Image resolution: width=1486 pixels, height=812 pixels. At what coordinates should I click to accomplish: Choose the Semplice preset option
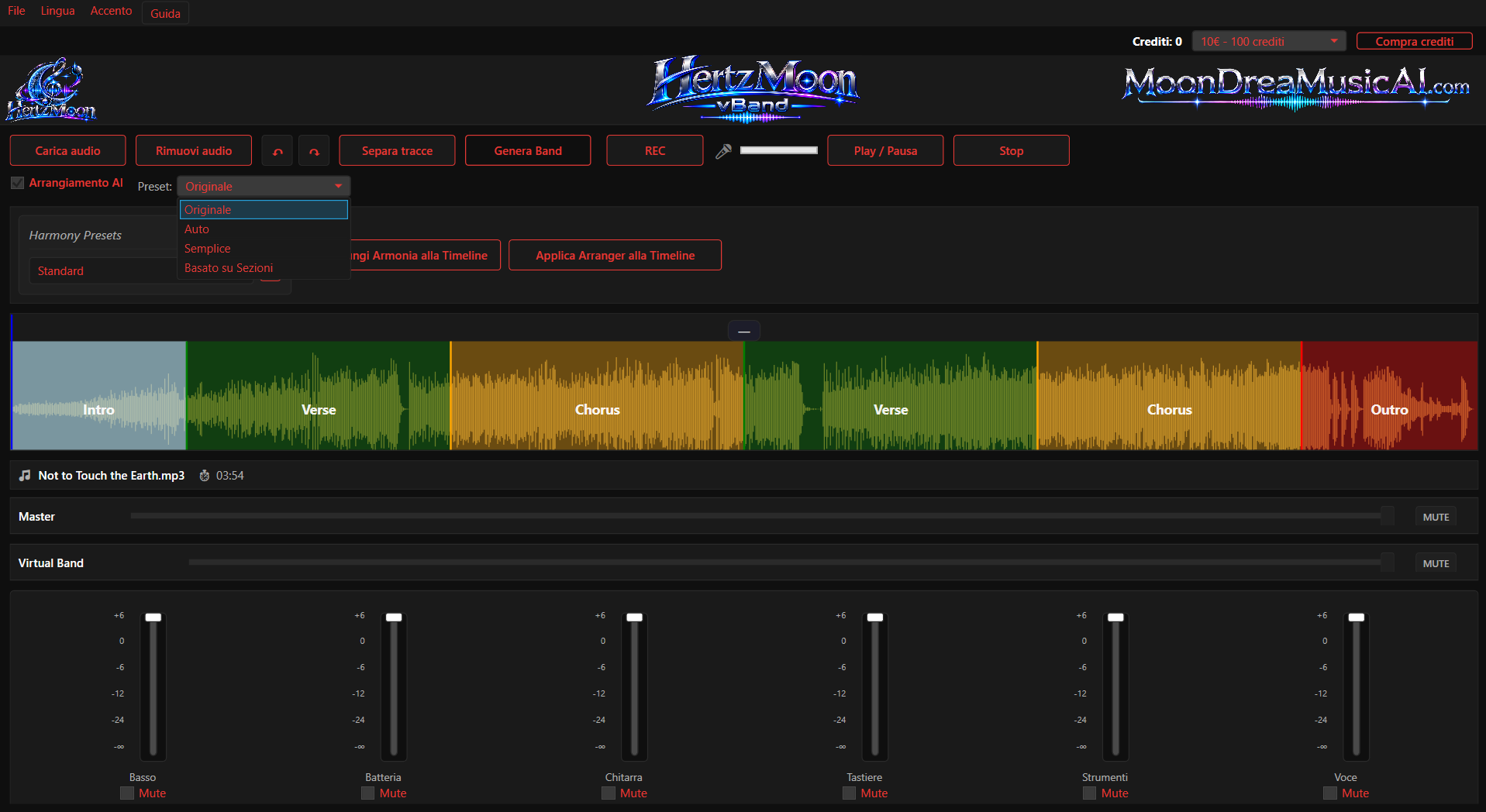coord(264,249)
